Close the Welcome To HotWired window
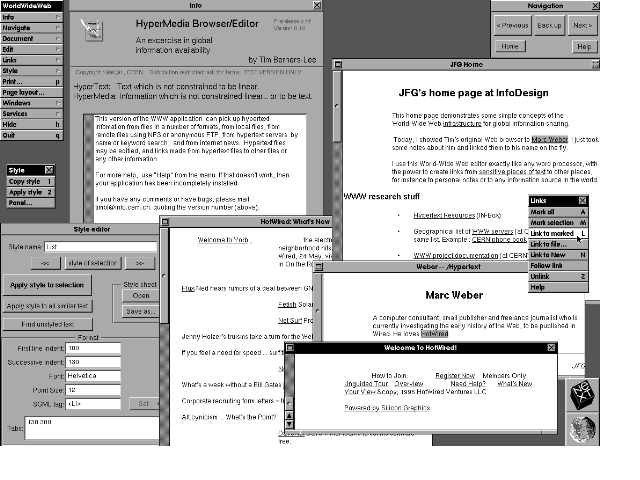This screenshot has height=480, width=640. 551,347
